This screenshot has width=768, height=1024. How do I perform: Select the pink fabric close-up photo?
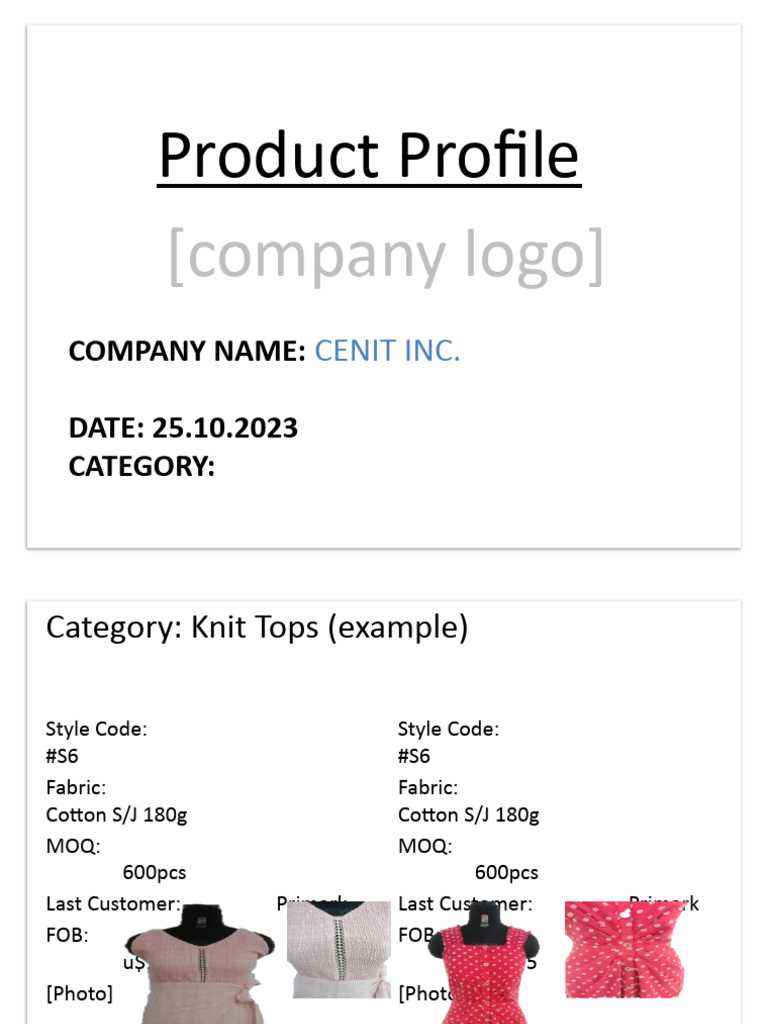click(x=339, y=950)
